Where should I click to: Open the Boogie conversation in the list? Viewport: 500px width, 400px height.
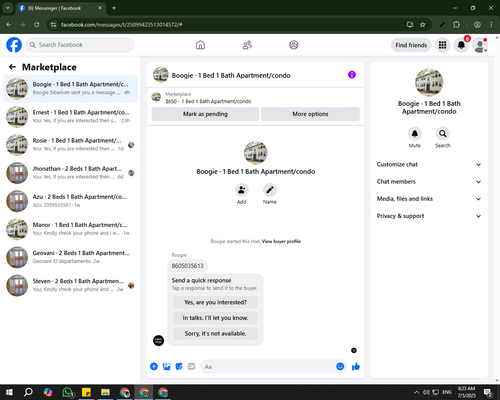coord(70,88)
